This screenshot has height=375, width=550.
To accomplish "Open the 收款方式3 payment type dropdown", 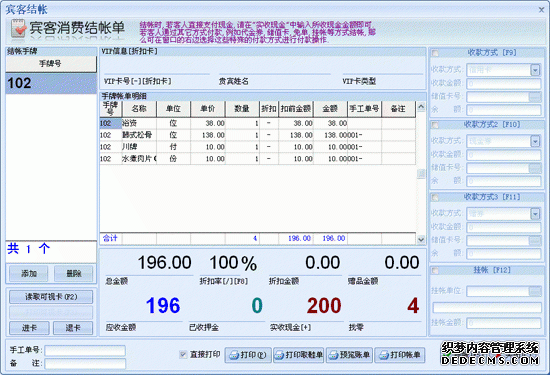I will click(x=535, y=214).
